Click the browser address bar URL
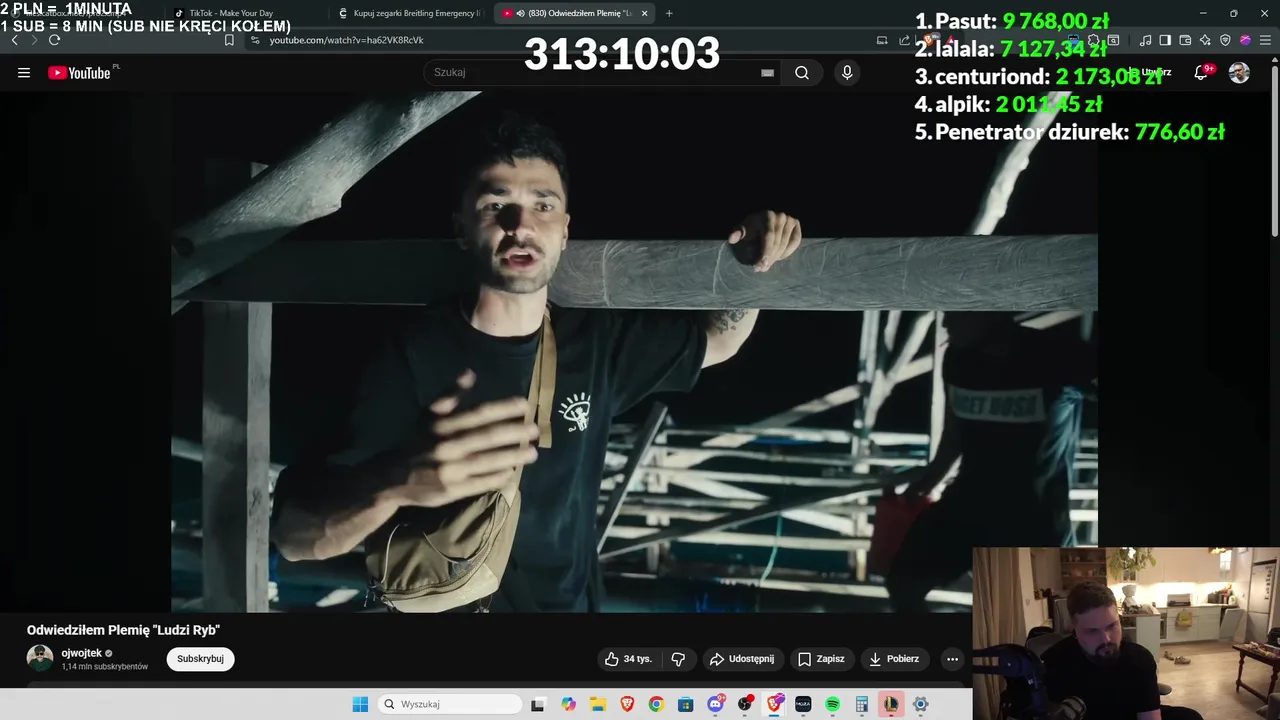Screen dimensions: 1280x720 tap(346, 40)
